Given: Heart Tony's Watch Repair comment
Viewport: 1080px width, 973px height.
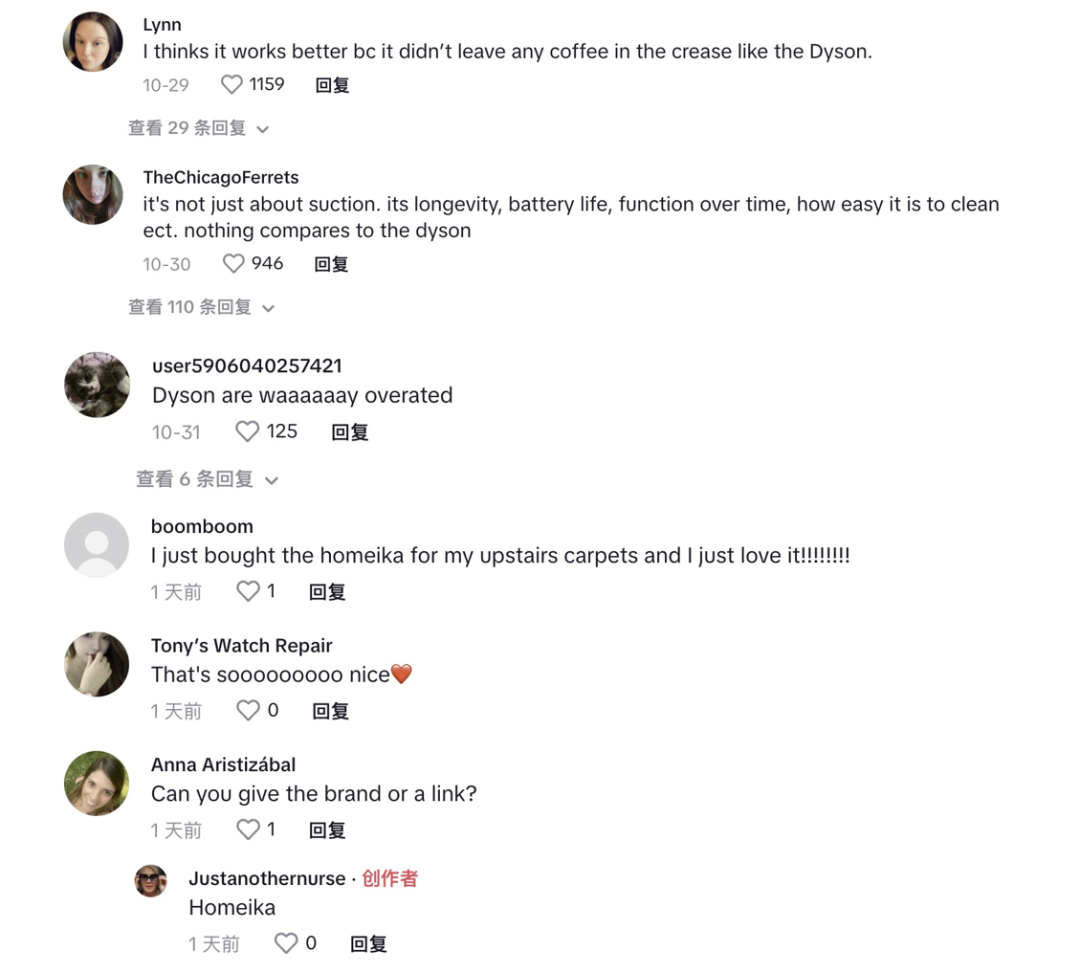Looking at the screenshot, I should tap(248, 711).
